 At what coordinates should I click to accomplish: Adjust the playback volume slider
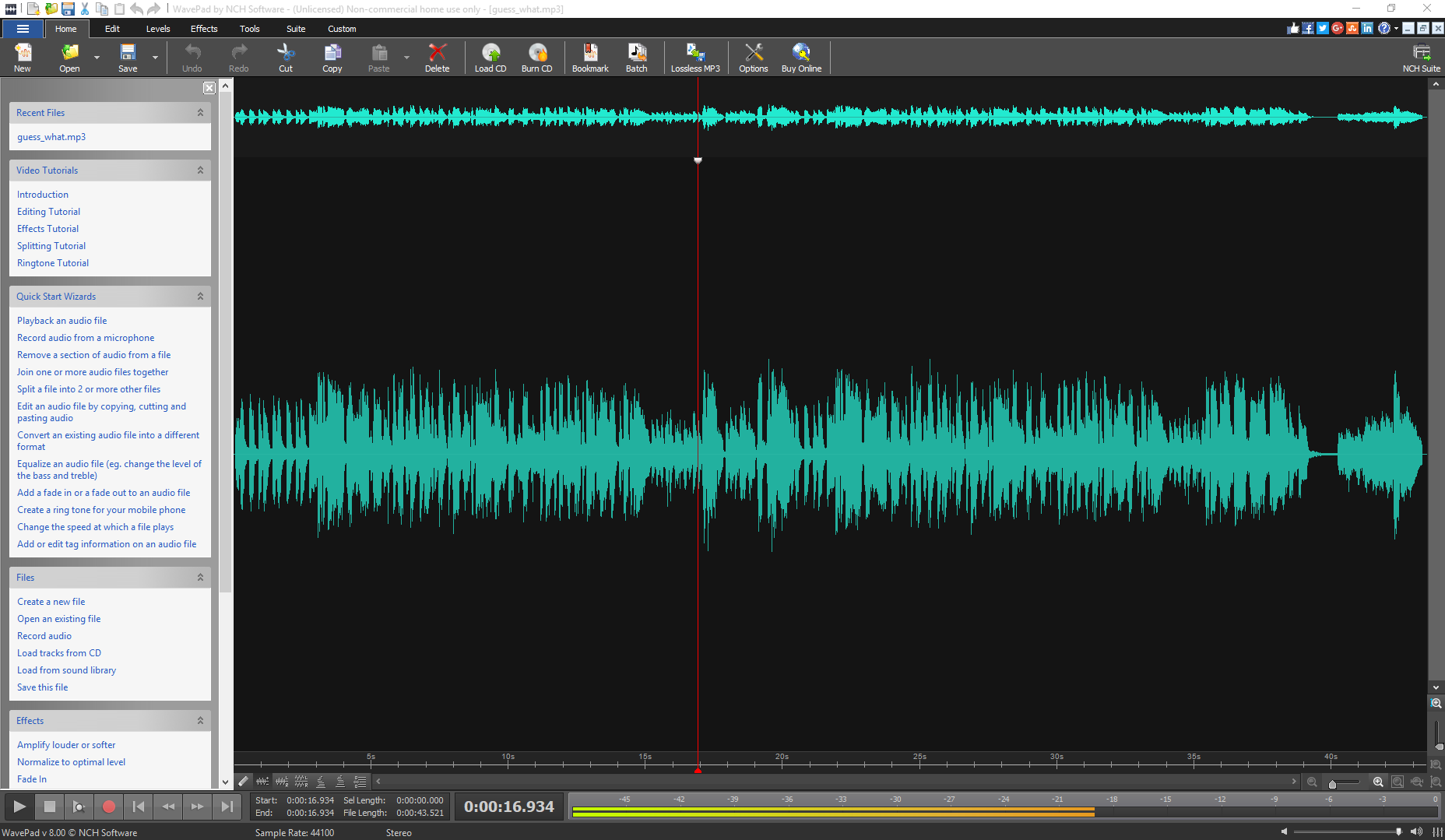pos(1348,831)
